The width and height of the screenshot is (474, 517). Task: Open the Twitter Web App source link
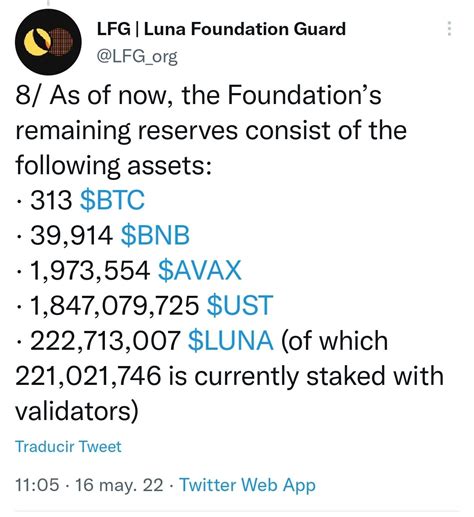point(247,485)
